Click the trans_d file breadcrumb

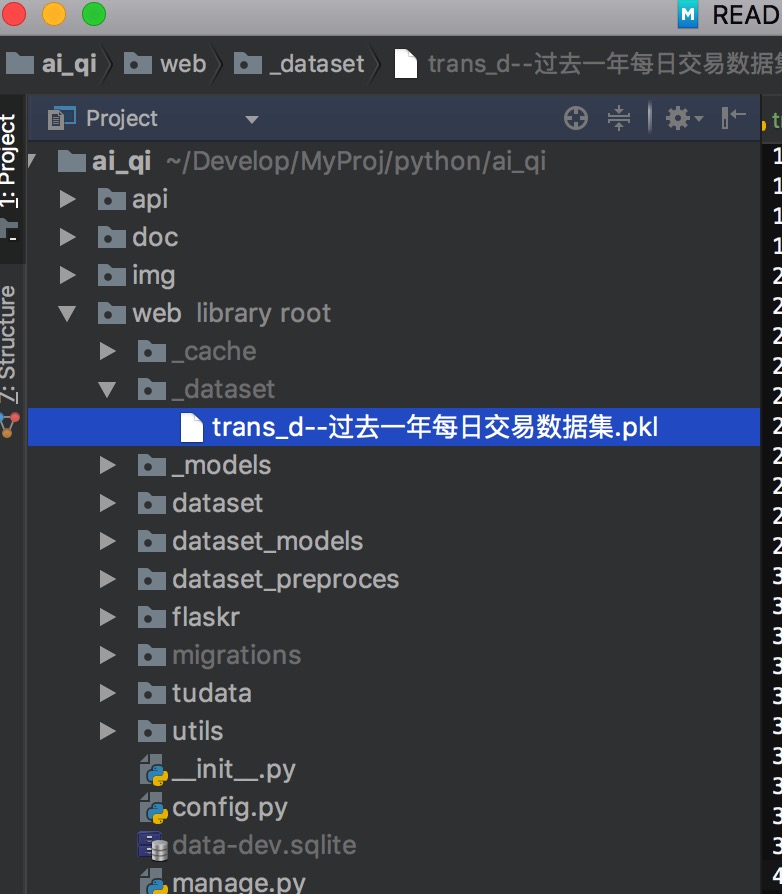[587, 64]
